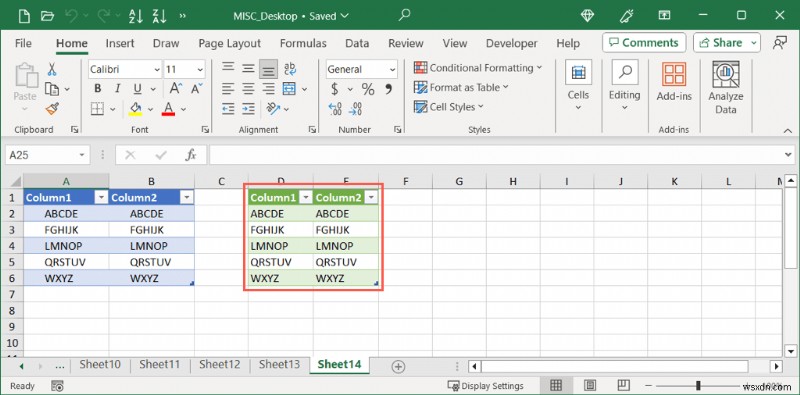Screen dimensions: 800x395
Task: Open the File tab
Action: point(23,43)
